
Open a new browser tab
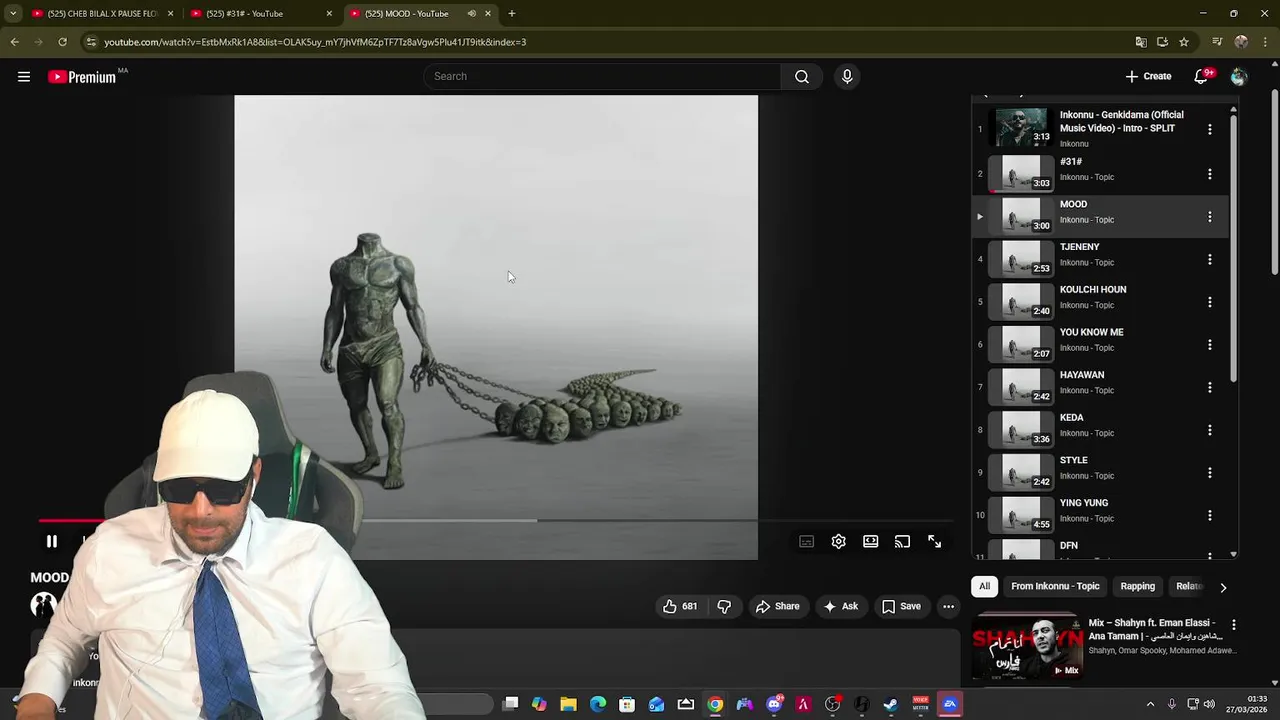512,14
